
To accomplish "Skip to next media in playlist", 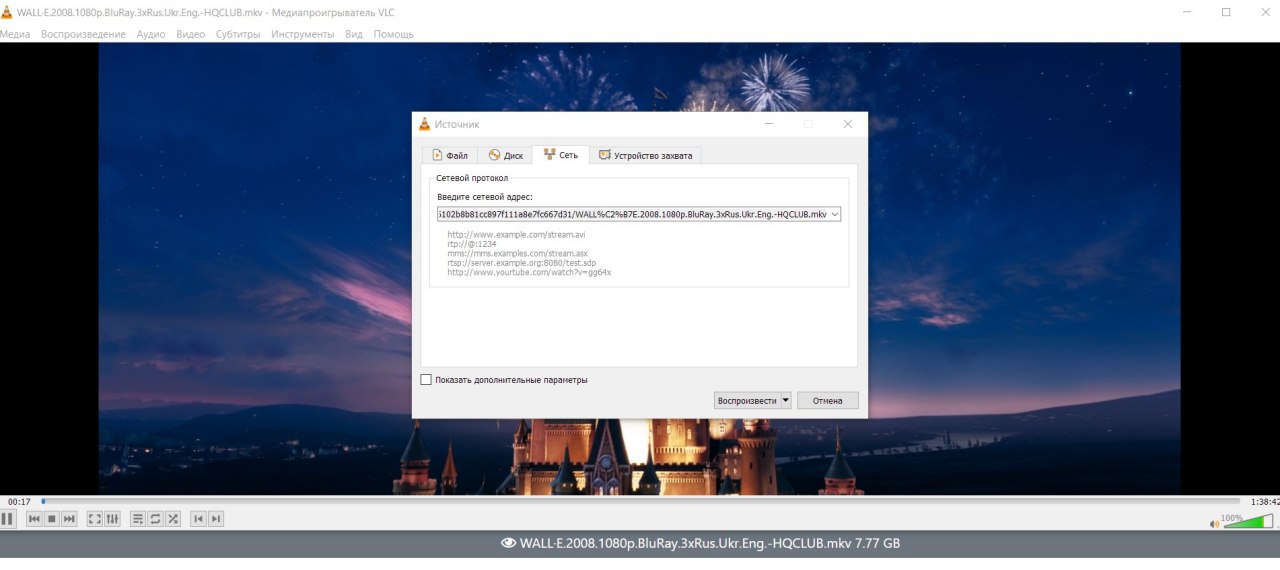I will click(x=69, y=518).
